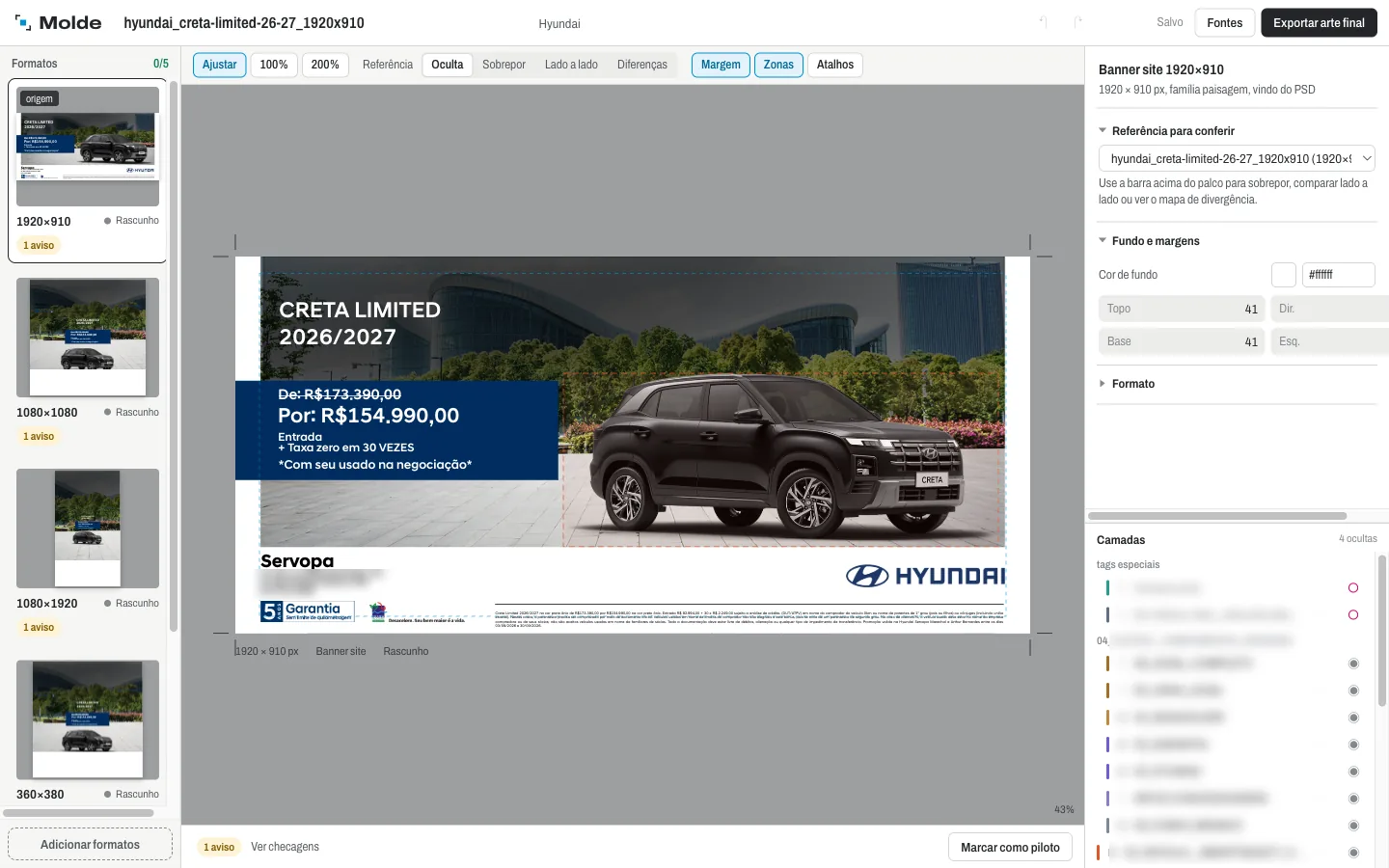
Task: Toggle visibility of the orange-red marked layer
Action: pos(1353,853)
